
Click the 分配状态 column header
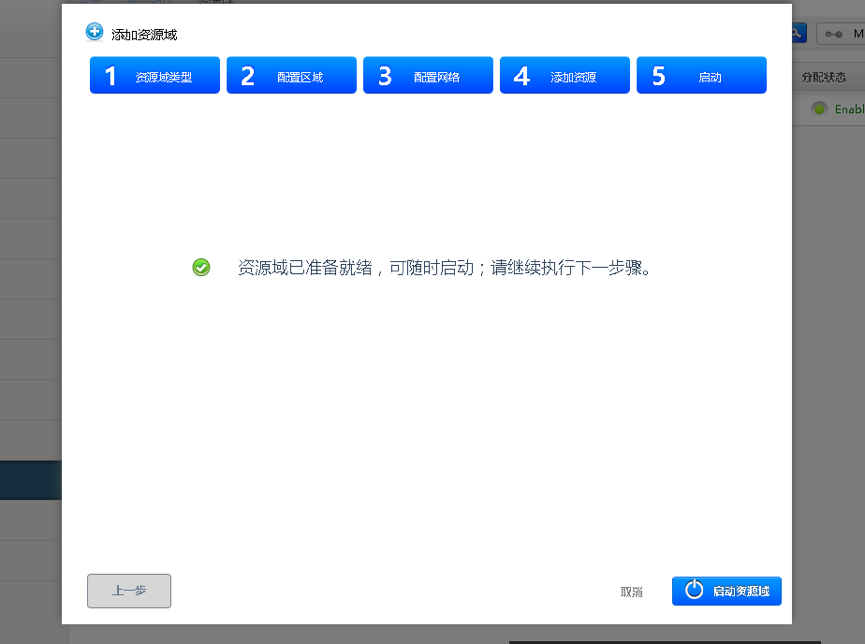point(824,77)
